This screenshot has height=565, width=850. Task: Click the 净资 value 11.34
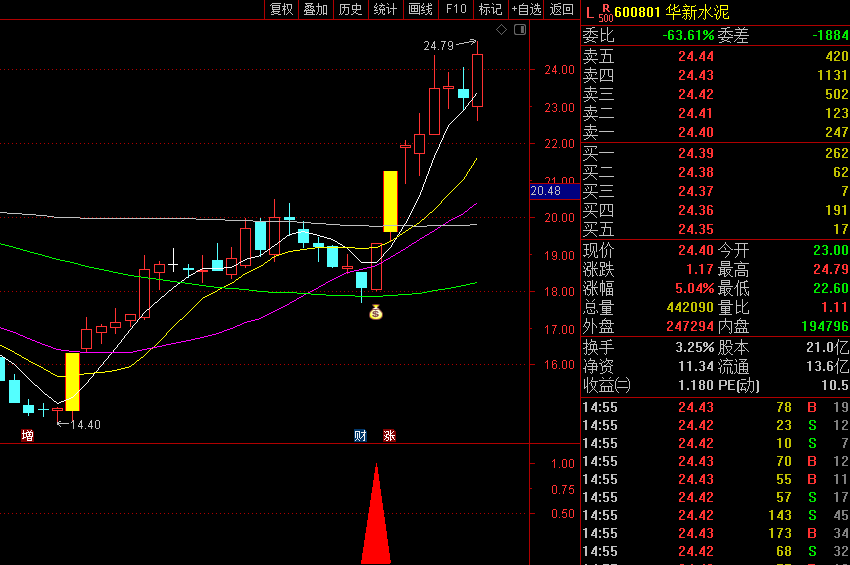(696, 366)
